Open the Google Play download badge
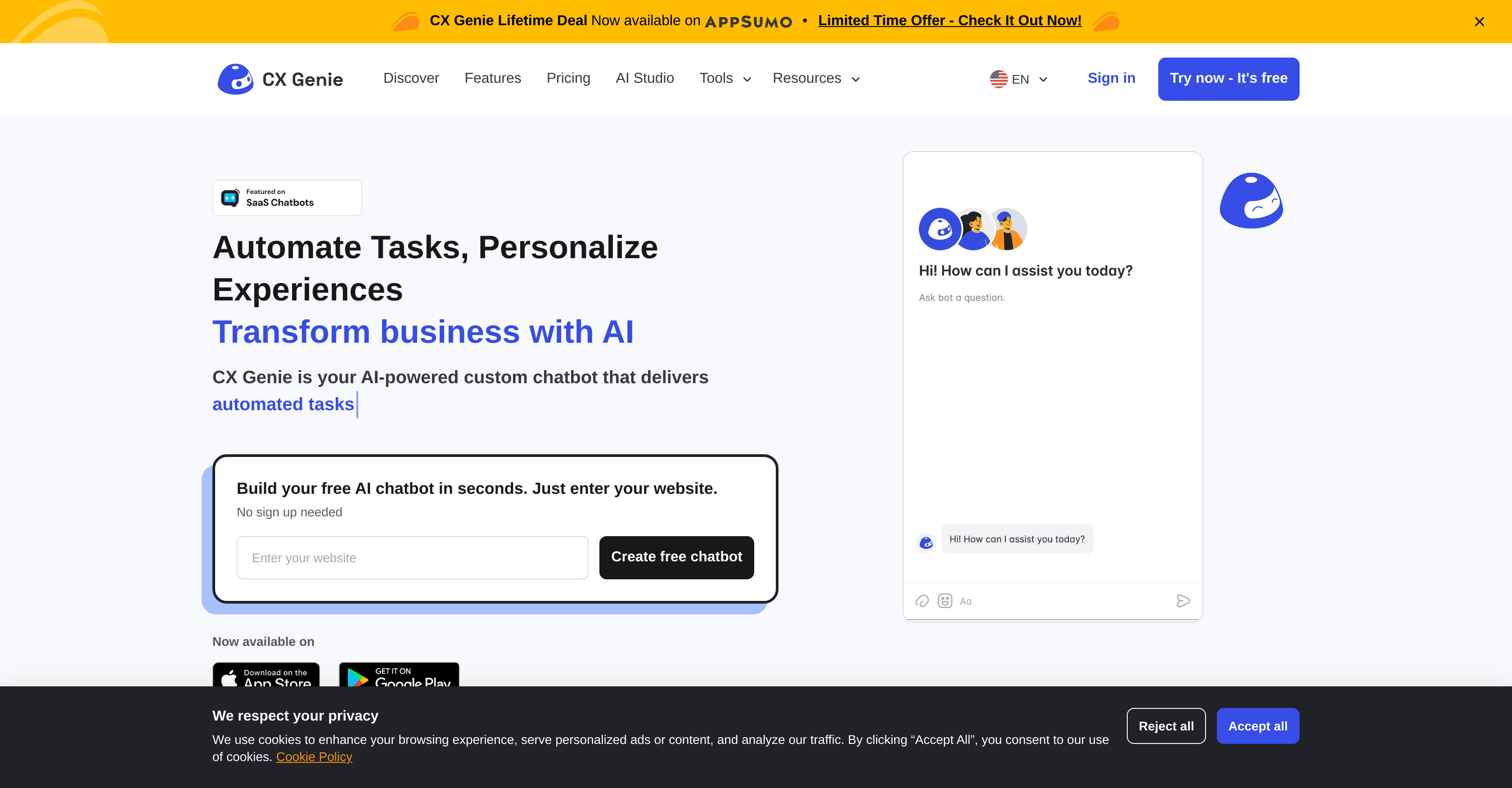Image resolution: width=1512 pixels, height=788 pixels. point(399,676)
